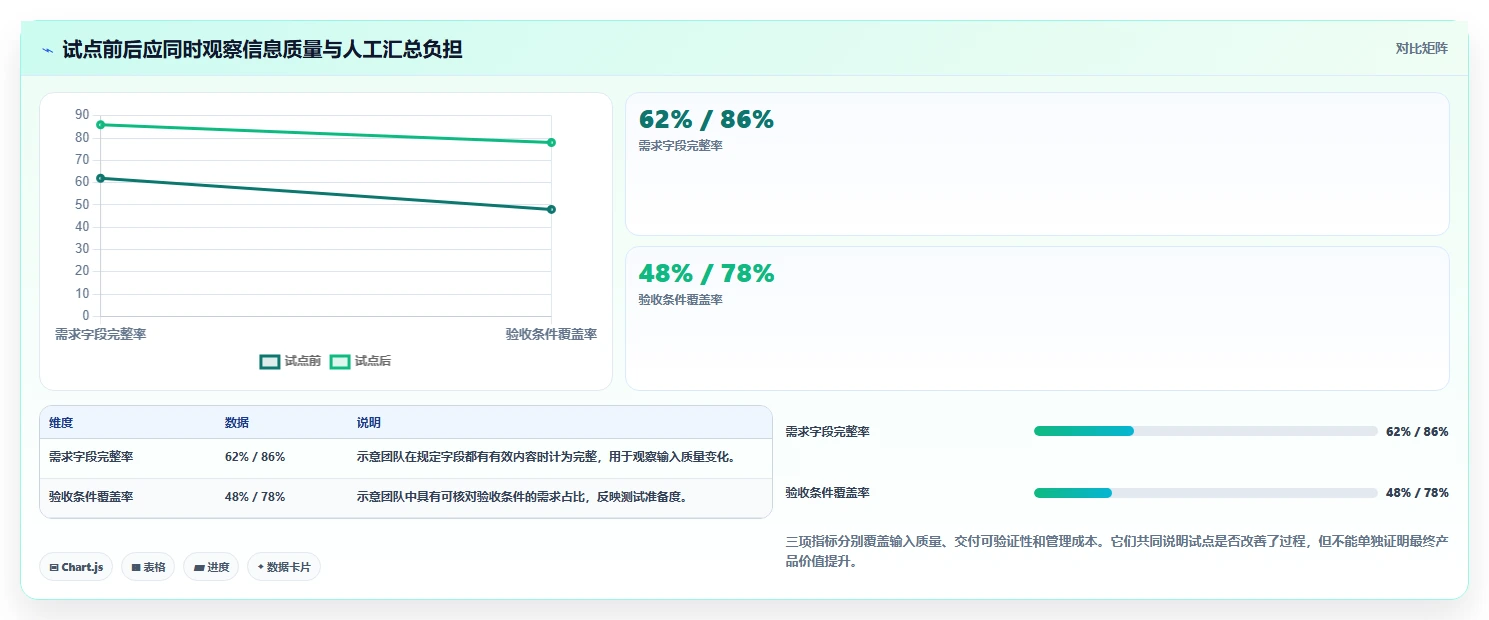Click the 48% / 78% cell in the table
This screenshot has width=1489, height=620.
click(255, 497)
